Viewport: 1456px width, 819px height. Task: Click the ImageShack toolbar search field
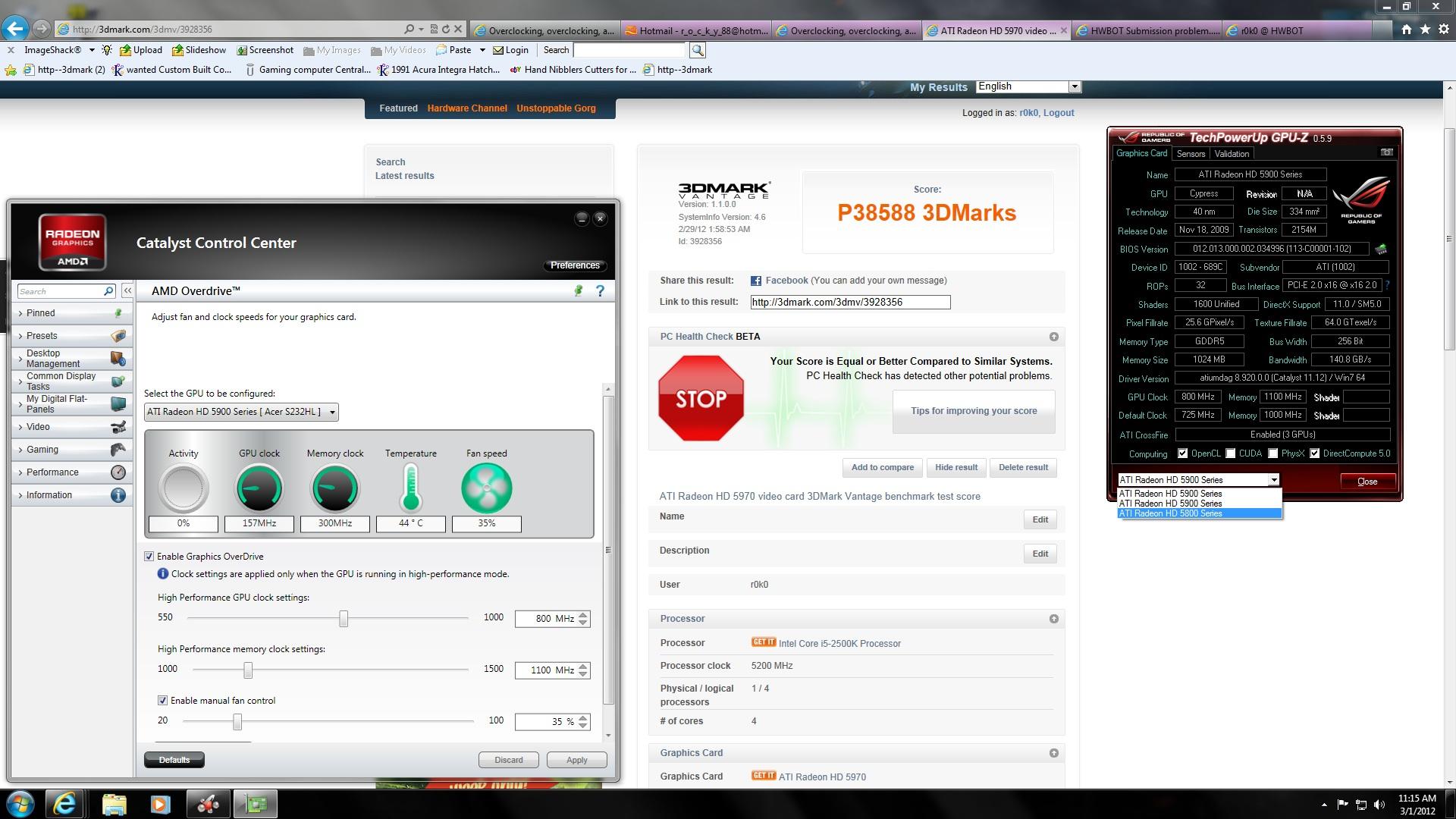(x=629, y=50)
